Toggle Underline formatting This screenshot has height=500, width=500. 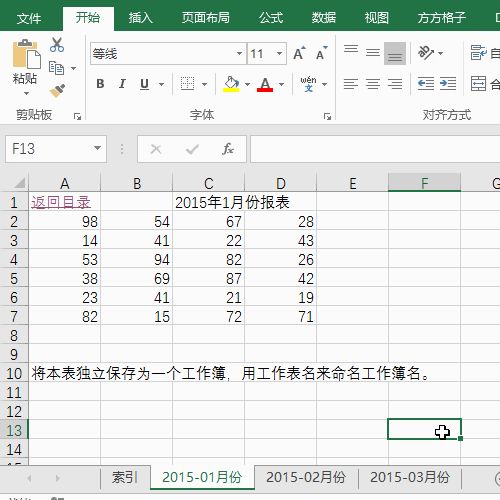coord(144,84)
